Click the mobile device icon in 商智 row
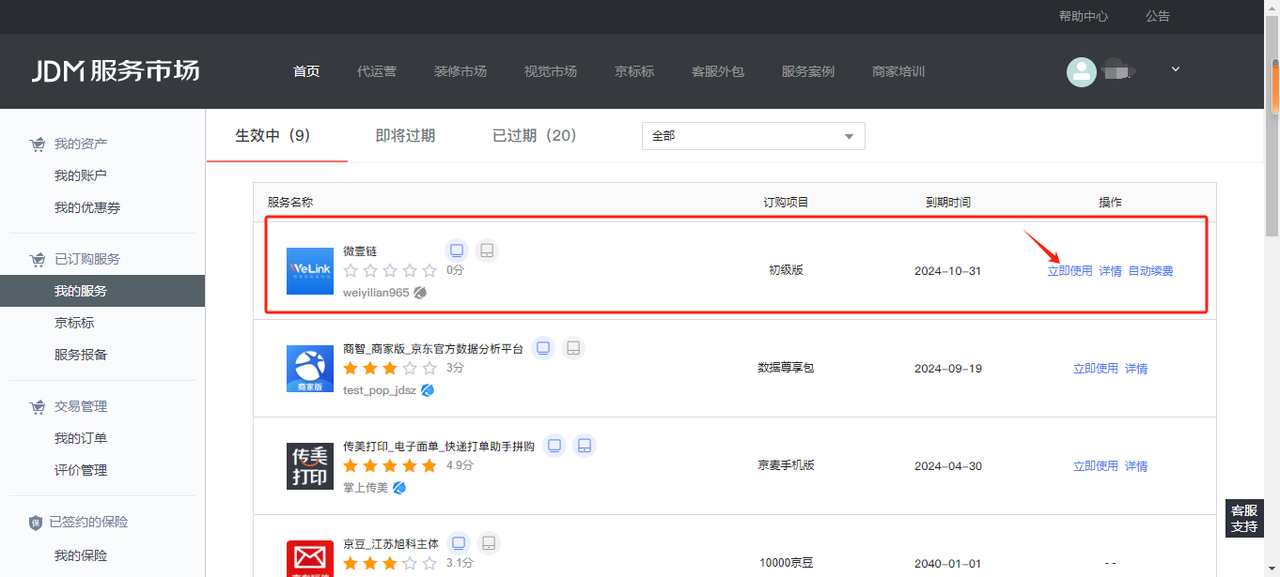 (573, 348)
